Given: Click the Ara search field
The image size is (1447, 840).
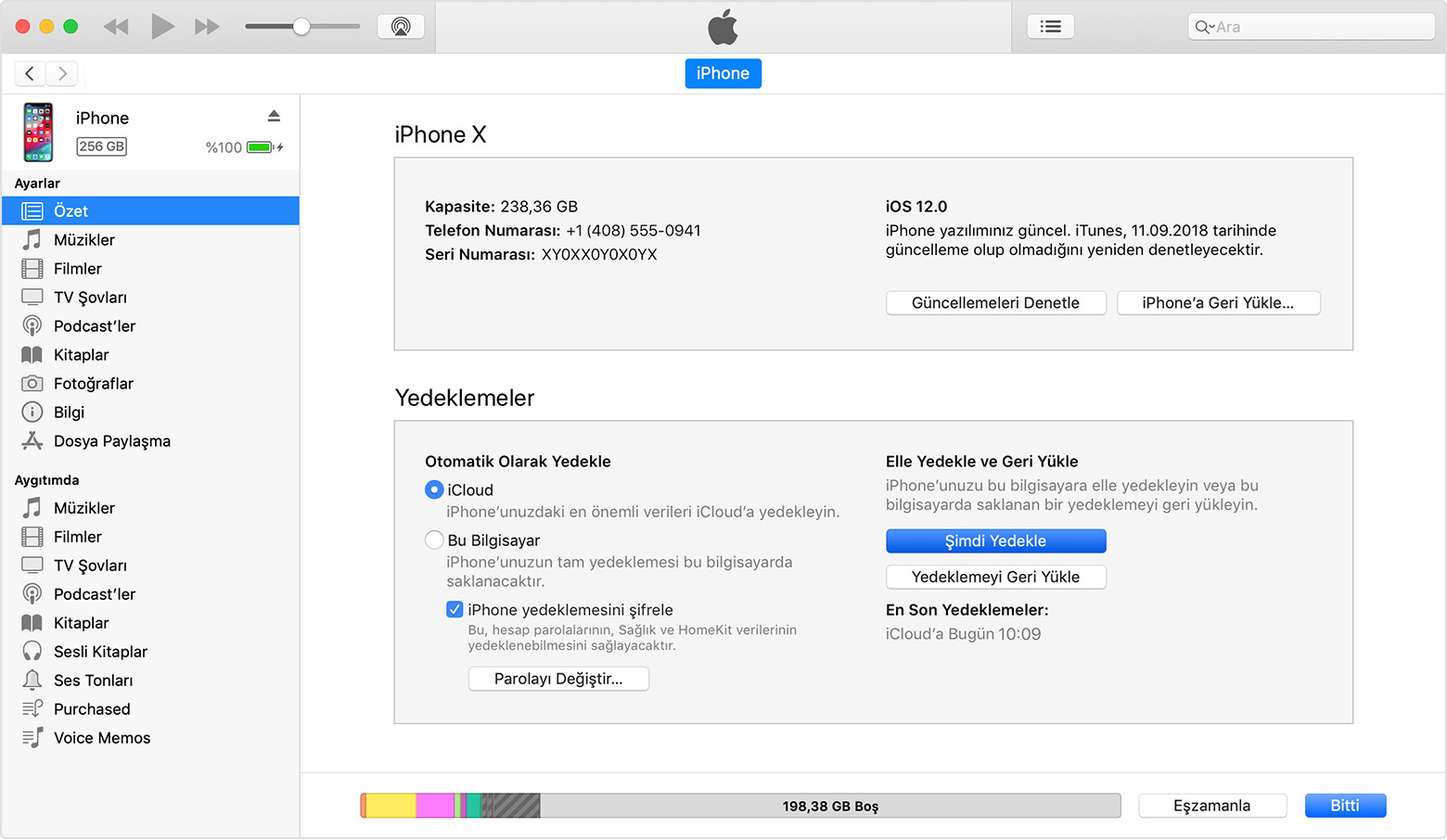Looking at the screenshot, I should pos(1311,27).
